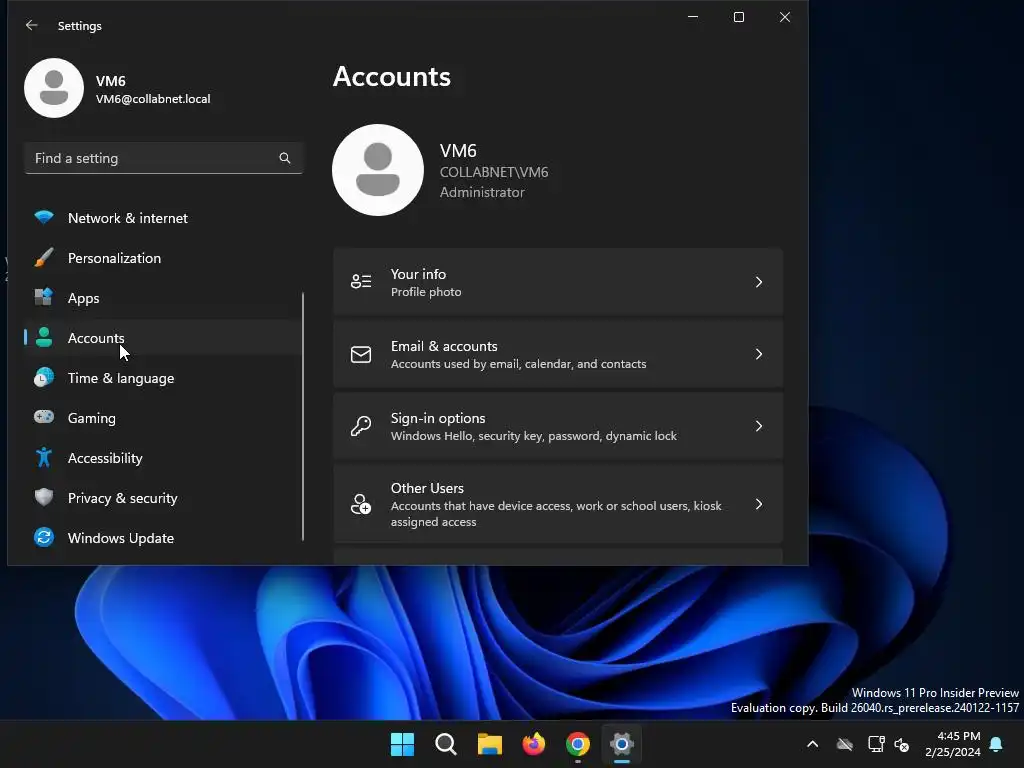
Task: Open taskbar Search
Action: [x=446, y=744]
